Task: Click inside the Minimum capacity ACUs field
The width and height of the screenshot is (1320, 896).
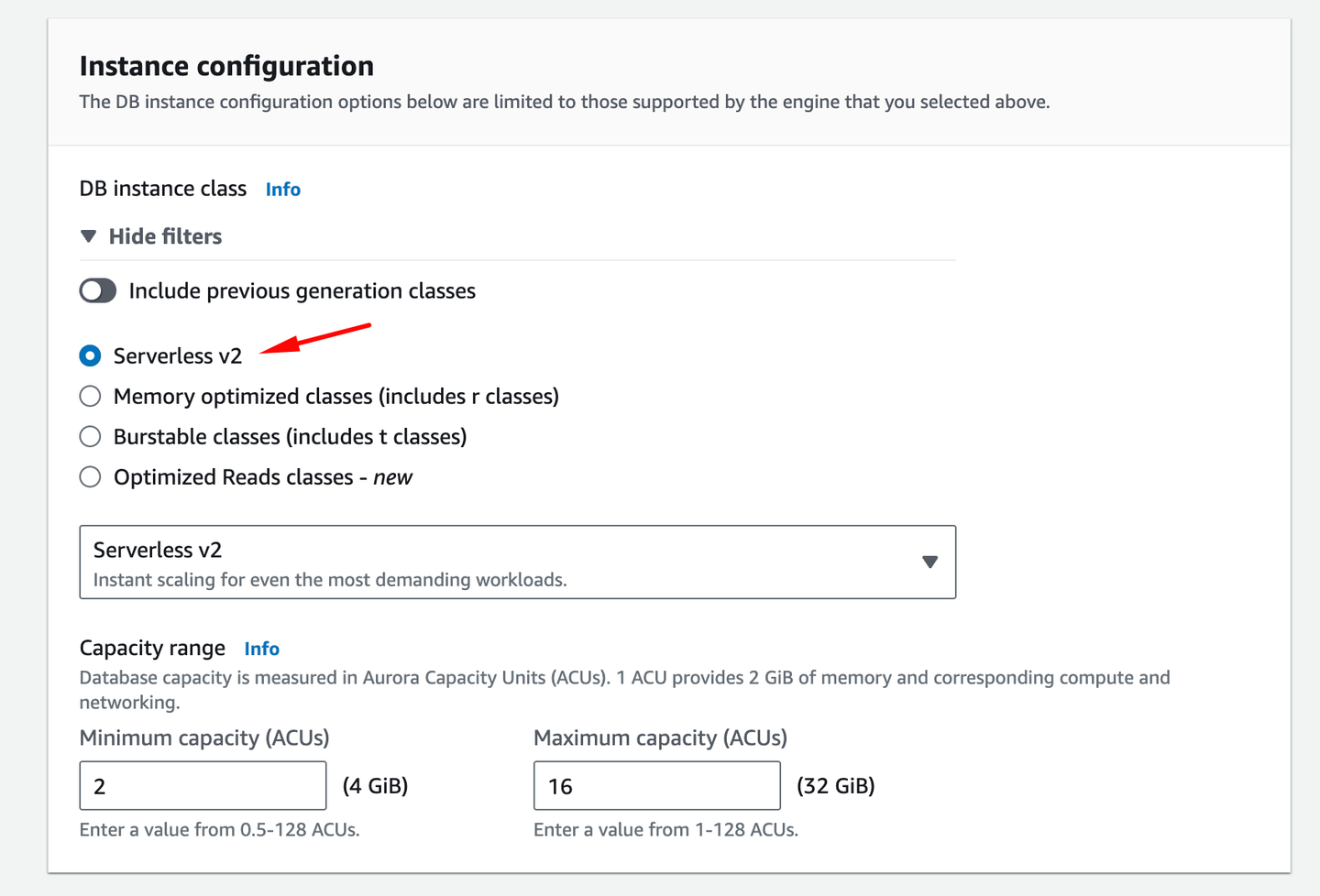Action: pos(202,785)
